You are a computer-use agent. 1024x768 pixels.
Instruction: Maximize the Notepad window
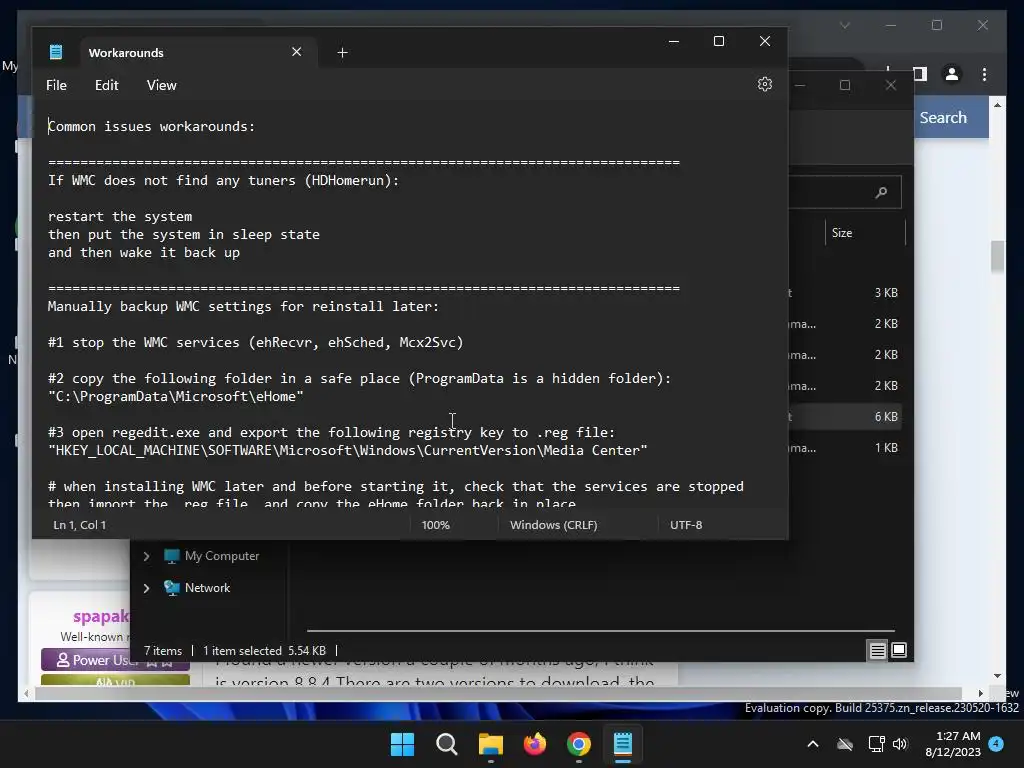click(719, 41)
